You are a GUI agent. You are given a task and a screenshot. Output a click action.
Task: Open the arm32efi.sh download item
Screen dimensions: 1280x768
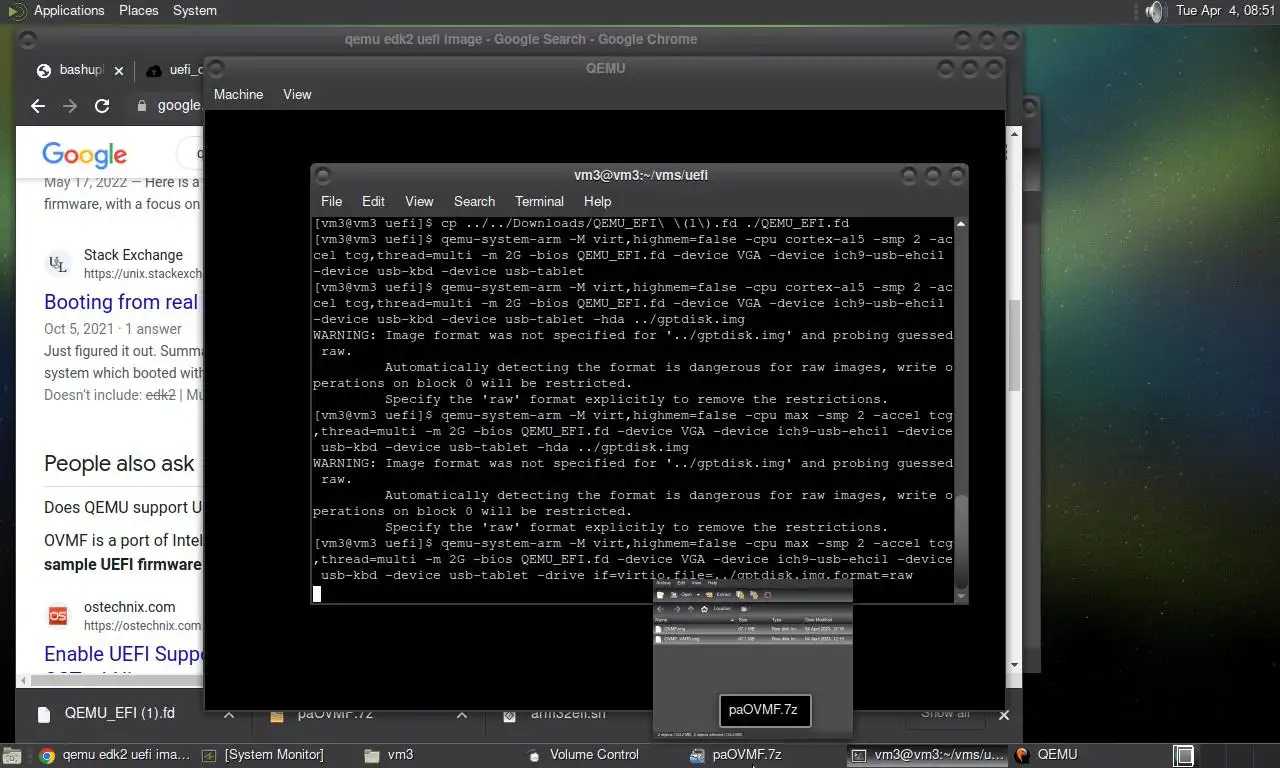pos(555,714)
